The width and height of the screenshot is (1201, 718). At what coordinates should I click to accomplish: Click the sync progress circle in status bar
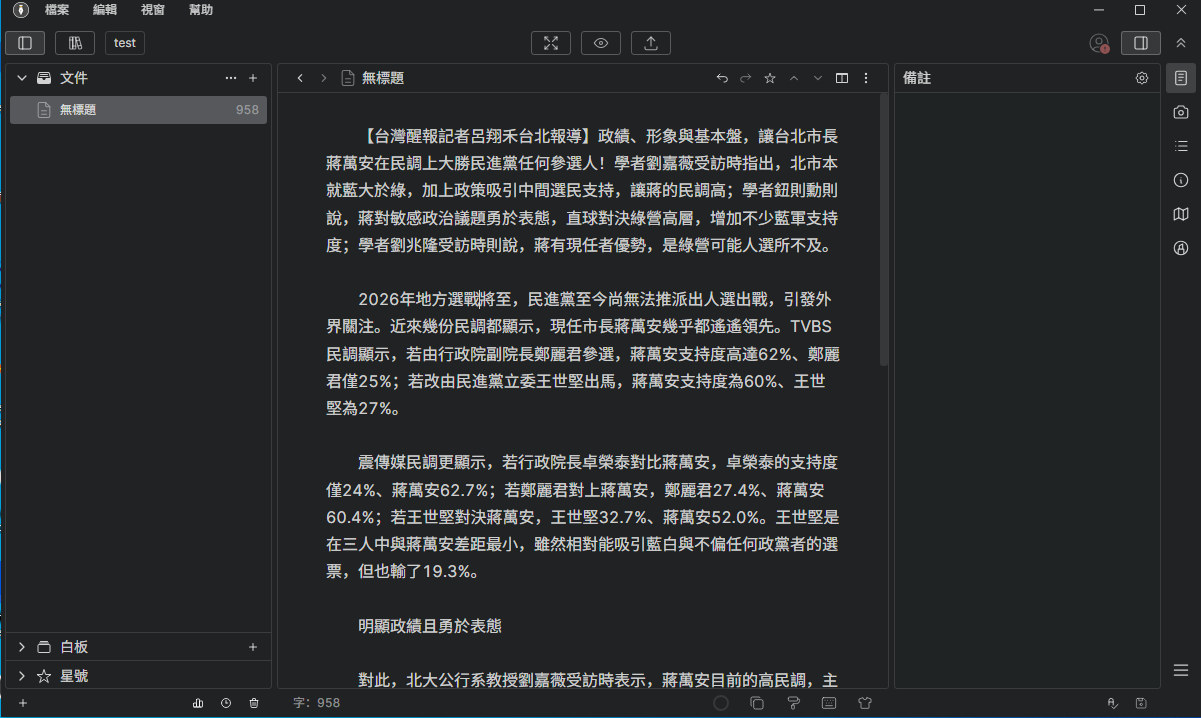(x=720, y=703)
